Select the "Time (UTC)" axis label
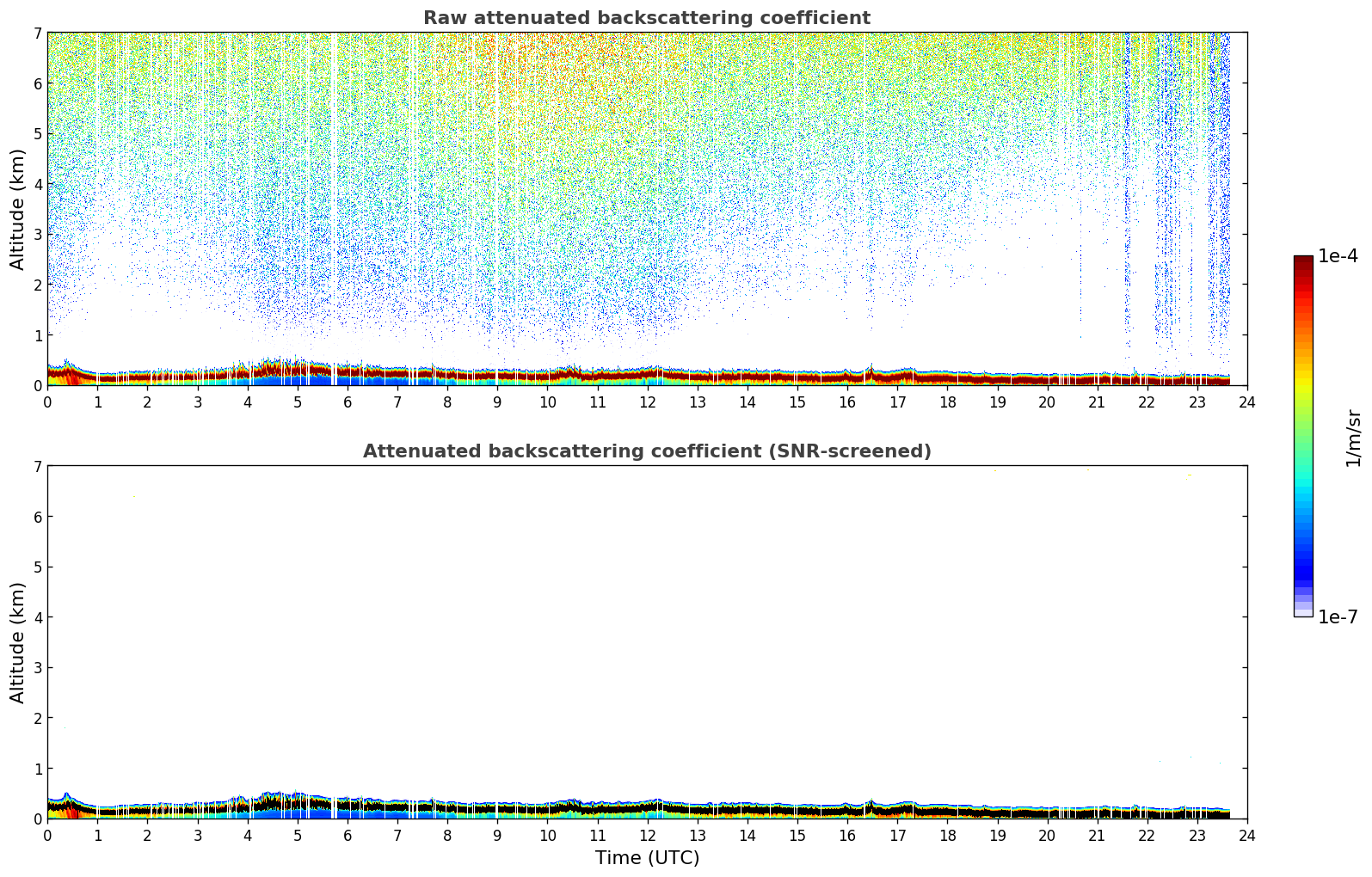The image size is (1372, 877). pos(647,858)
